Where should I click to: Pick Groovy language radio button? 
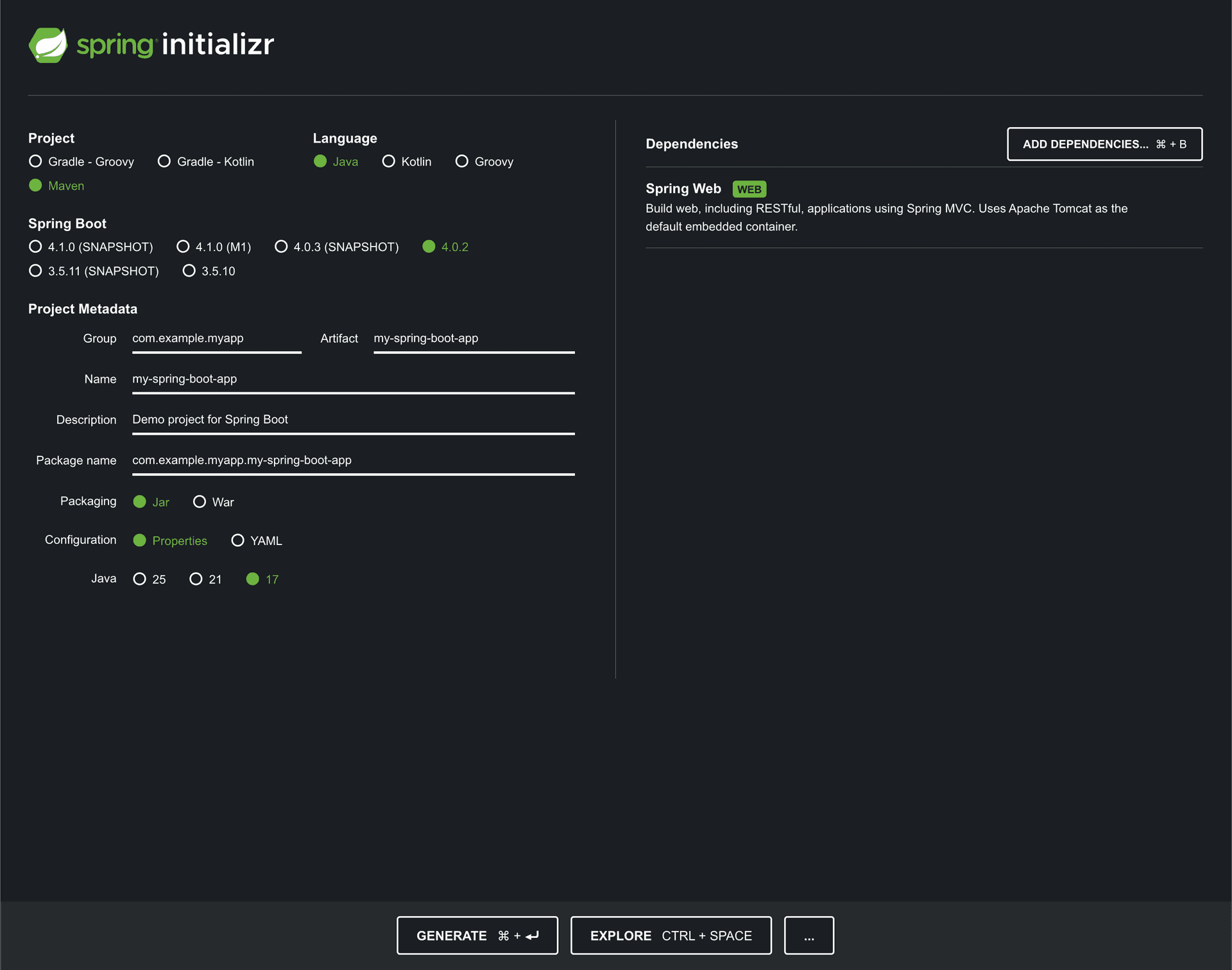coord(461,161)
